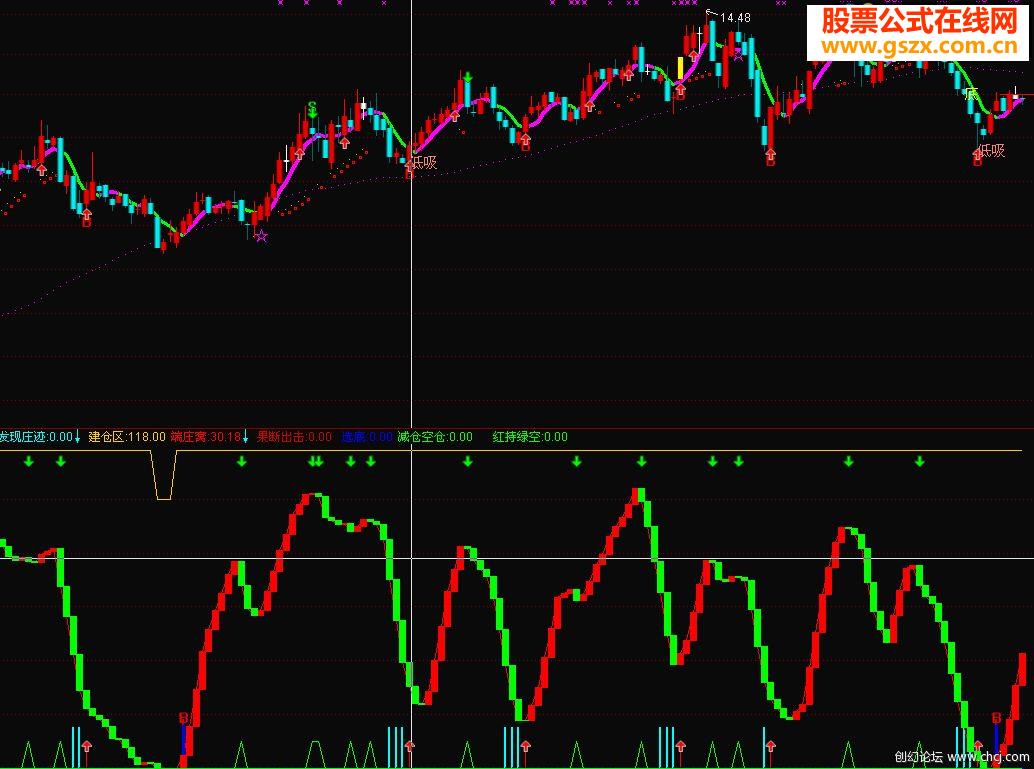Open the www.gszx.com.cn website link

[919, 46]
